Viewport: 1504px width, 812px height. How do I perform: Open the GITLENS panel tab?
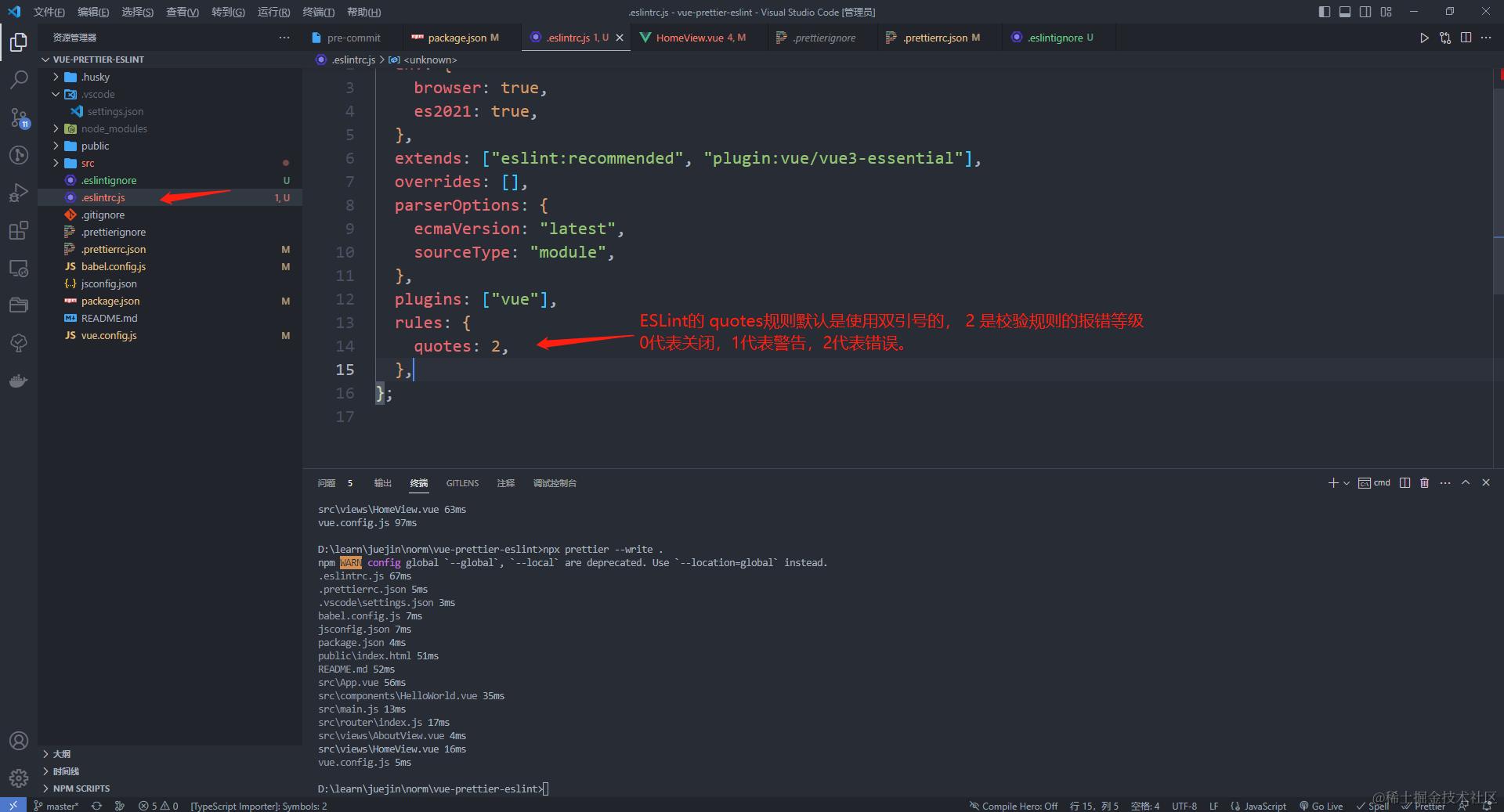coord(462,483)
